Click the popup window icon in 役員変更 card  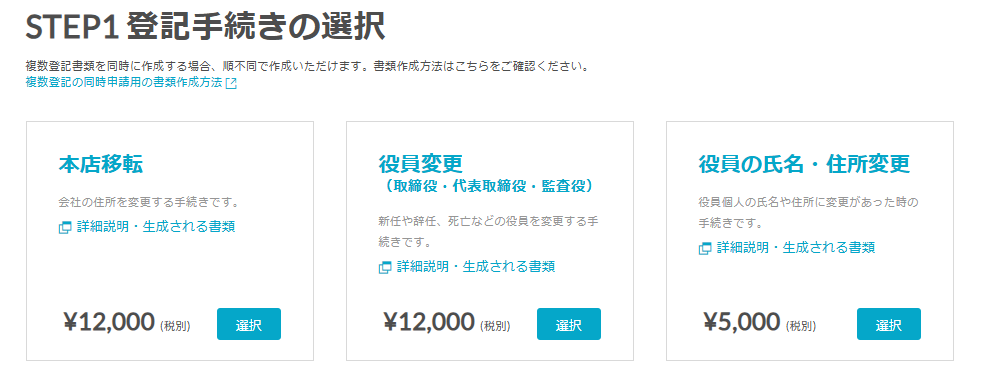pyautogui.click(x=385, y=268)
